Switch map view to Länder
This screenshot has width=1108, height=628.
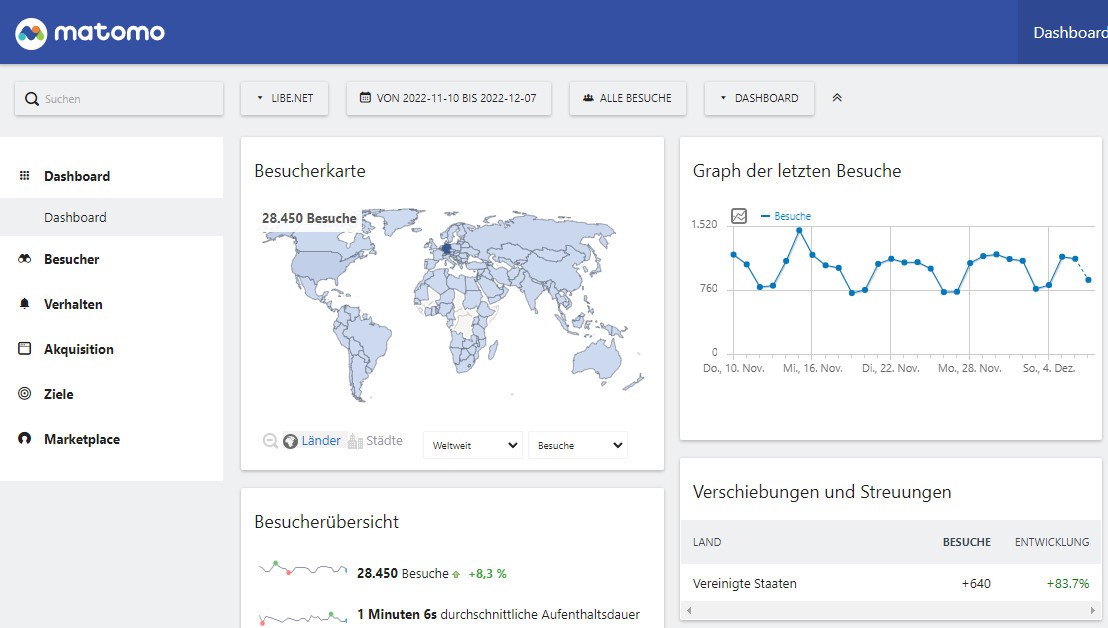pos(312,441)
